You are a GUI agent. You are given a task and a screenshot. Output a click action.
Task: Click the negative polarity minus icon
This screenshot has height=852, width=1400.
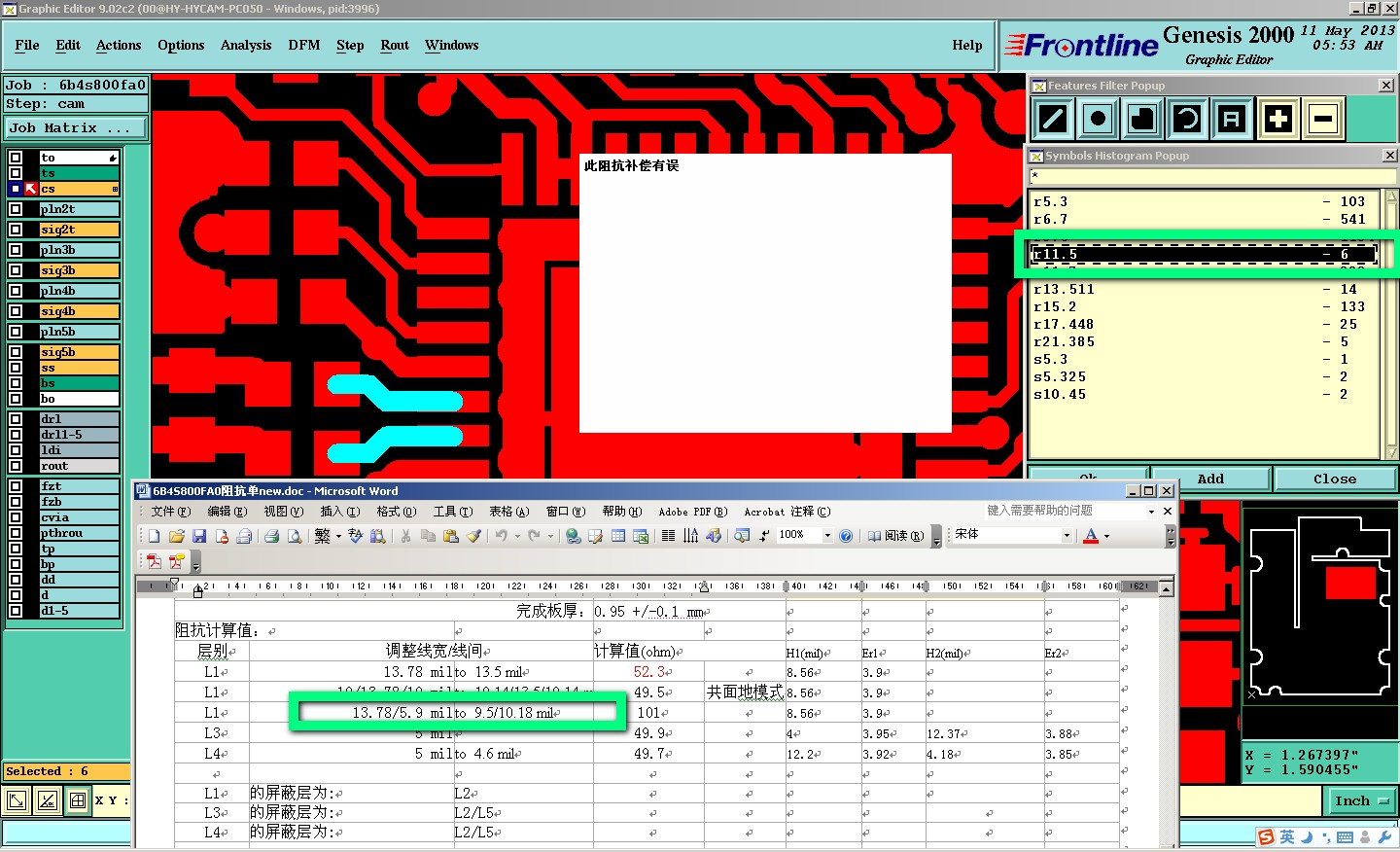(1322, 120)
